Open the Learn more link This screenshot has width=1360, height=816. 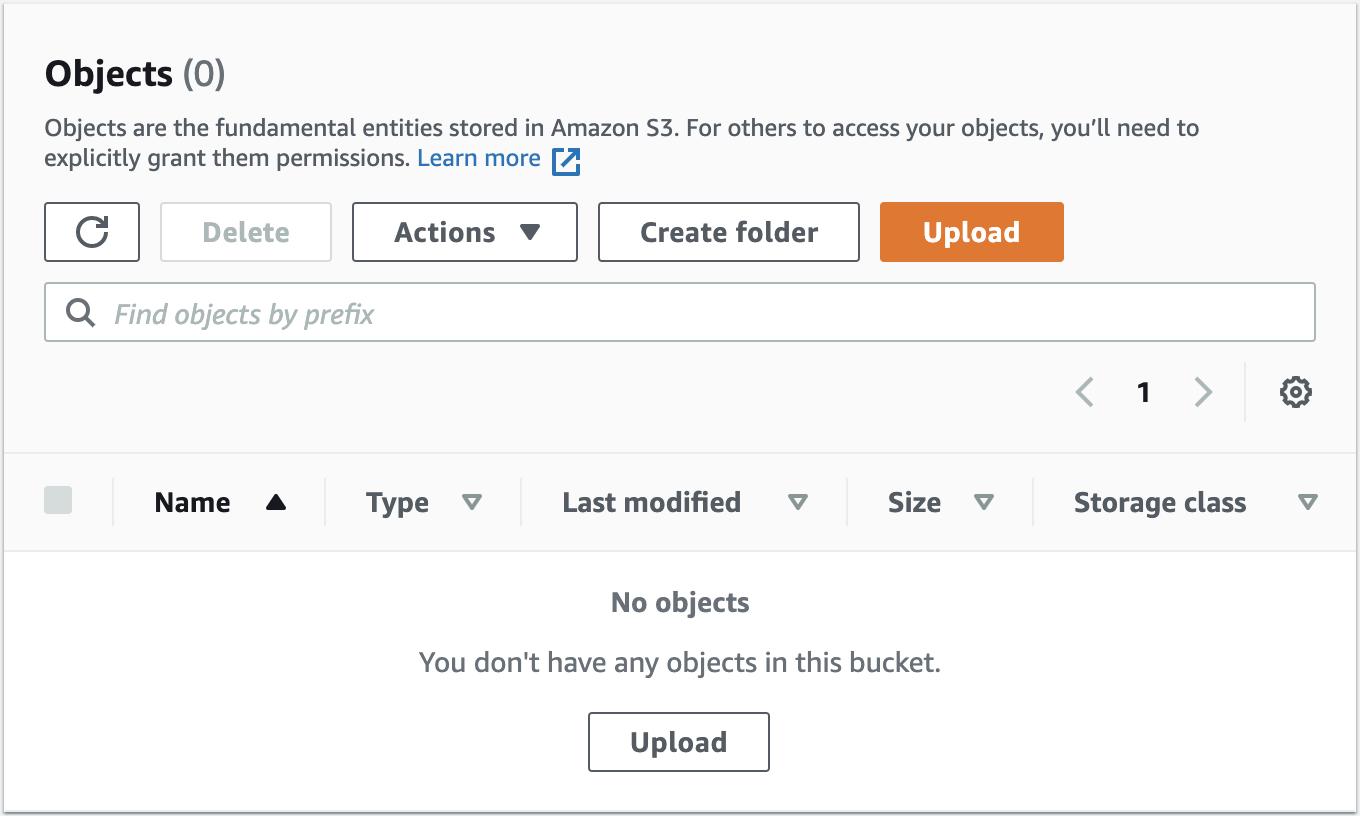[479, 158]
